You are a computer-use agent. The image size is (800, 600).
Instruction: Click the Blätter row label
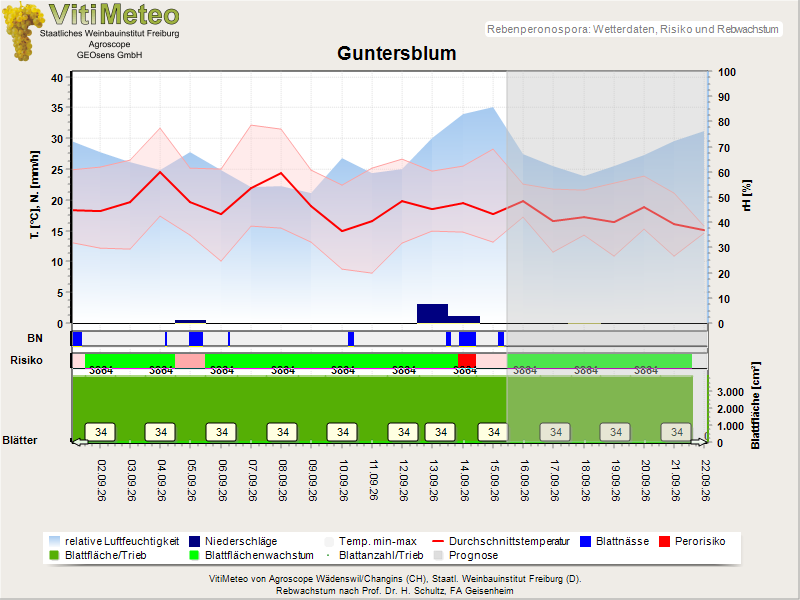(20, 440)
